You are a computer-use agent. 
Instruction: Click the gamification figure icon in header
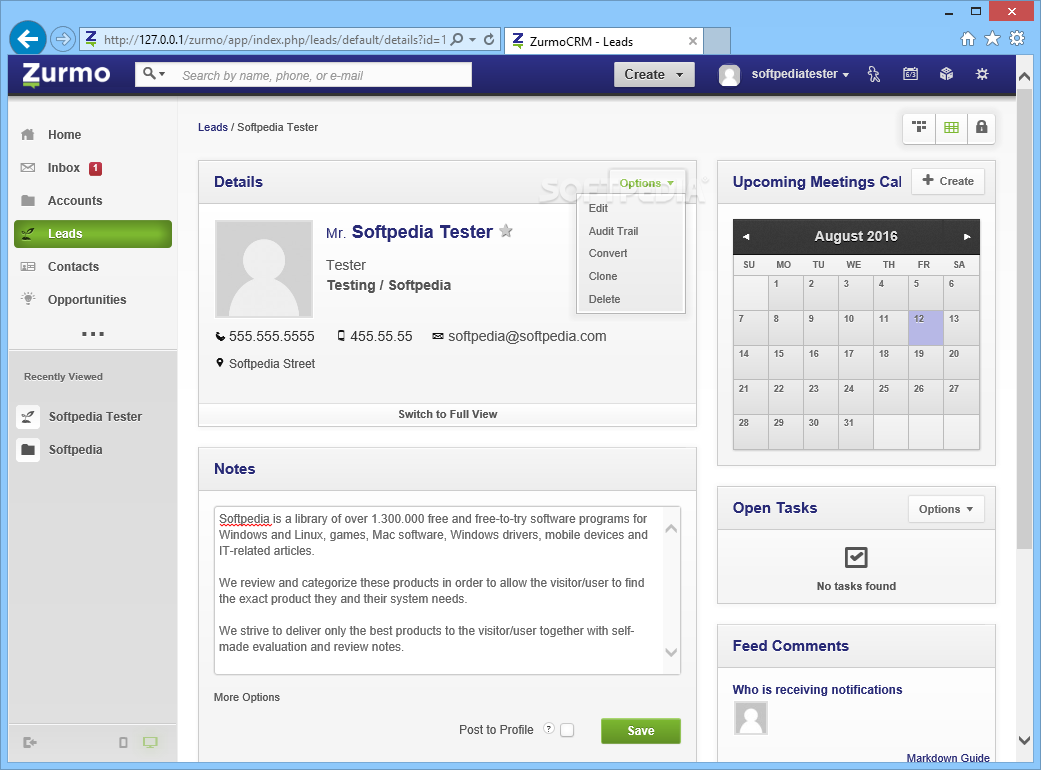tap(874, 74)
